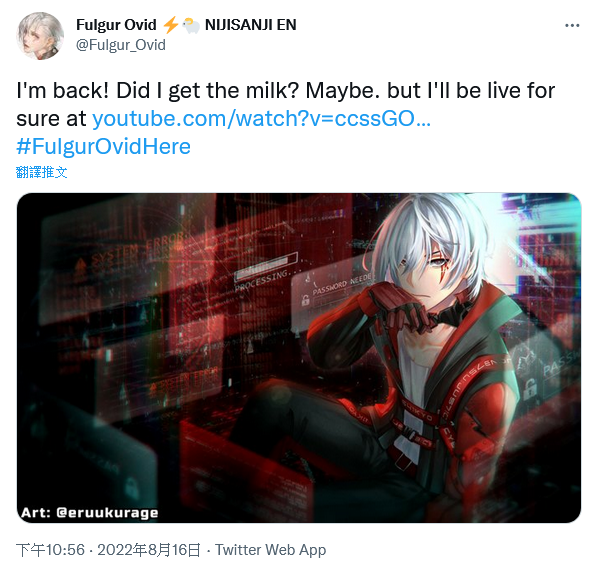Click 翻譯推文 to translate the tweet

(42, 172)
